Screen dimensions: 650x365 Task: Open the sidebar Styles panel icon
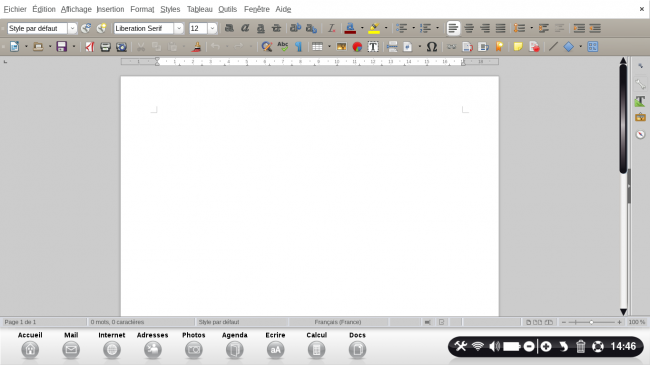[640, 101]
